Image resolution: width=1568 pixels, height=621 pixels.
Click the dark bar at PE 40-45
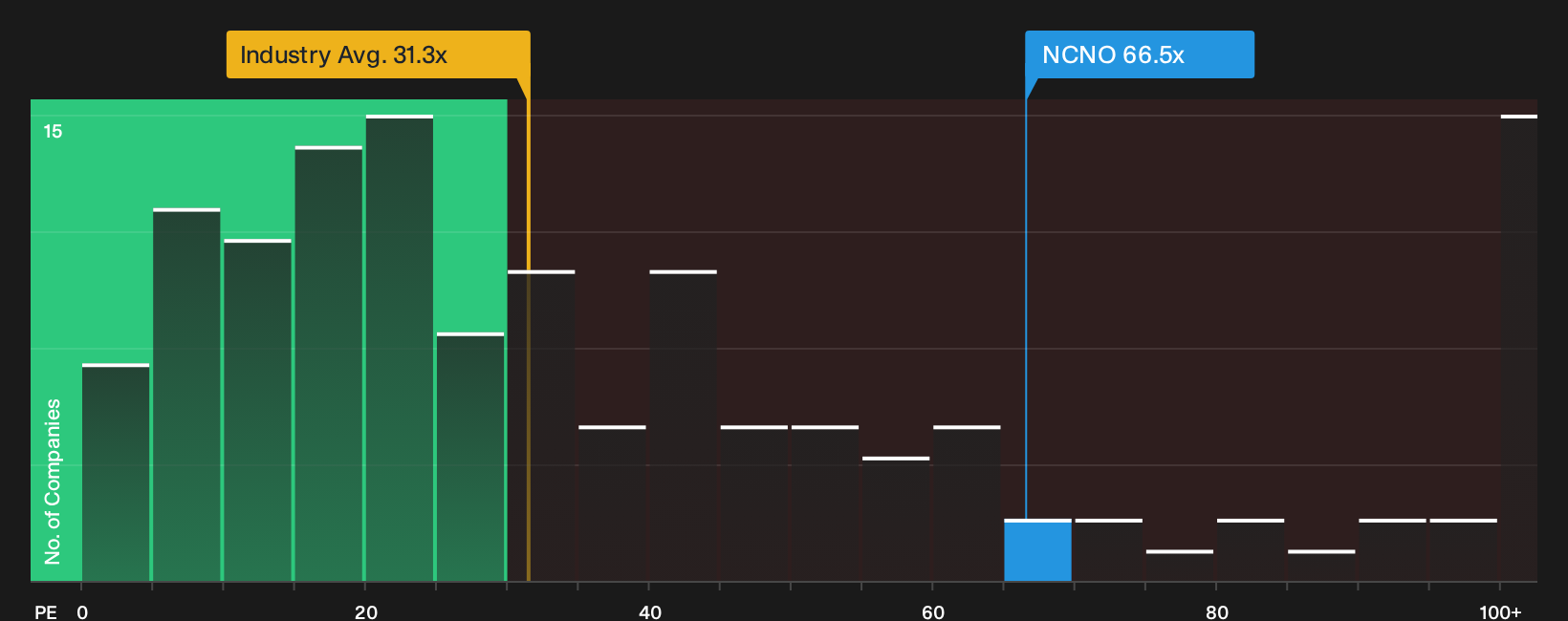click(x=683, y=426)
